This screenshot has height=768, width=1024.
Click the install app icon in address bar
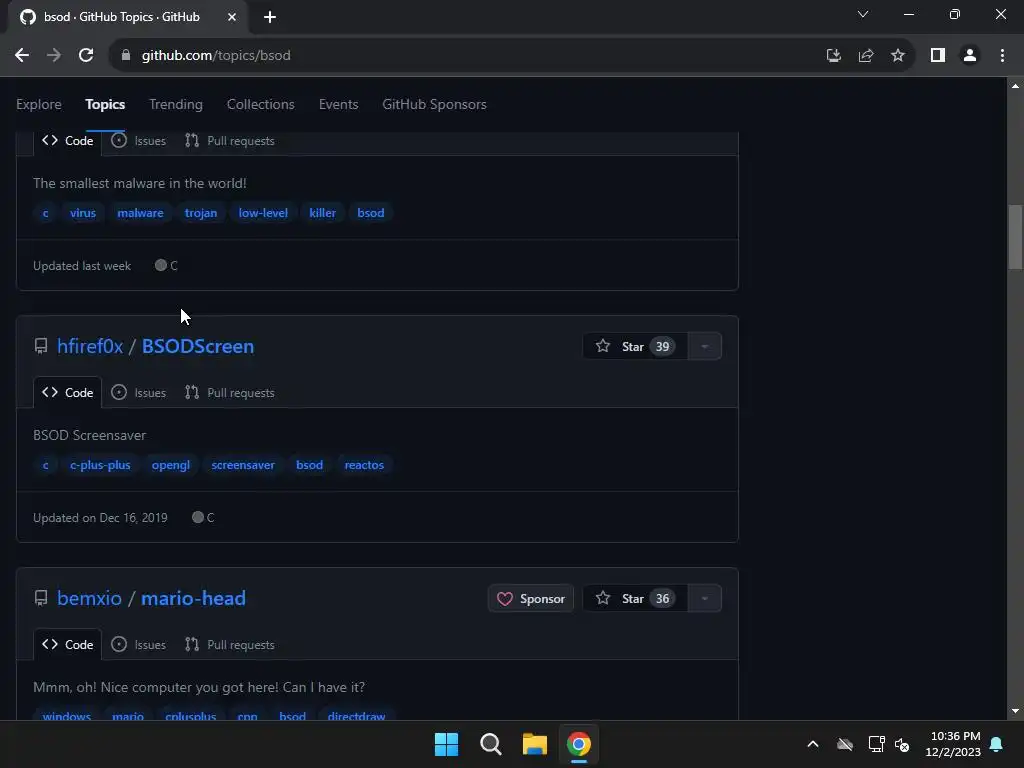click(x=833, y=56)
